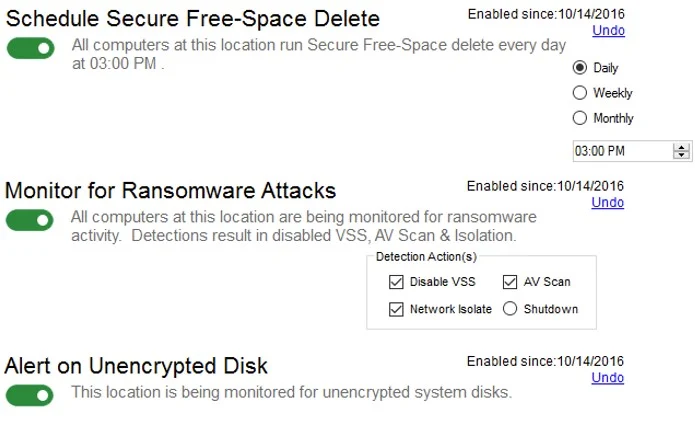The image size is (695, 425).
Task: Uncheck the AV Scan checkbox
Action: click(x=510, y=282)
